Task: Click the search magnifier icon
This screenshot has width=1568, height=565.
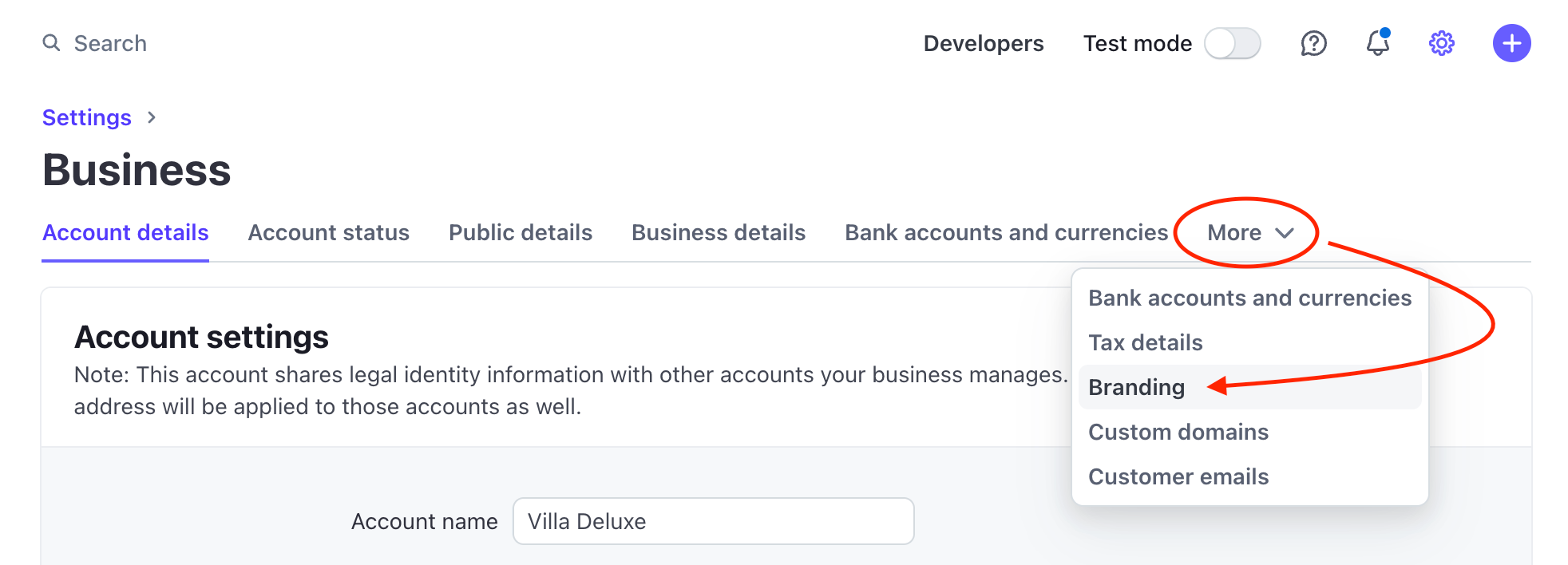Action: point(51,43)
